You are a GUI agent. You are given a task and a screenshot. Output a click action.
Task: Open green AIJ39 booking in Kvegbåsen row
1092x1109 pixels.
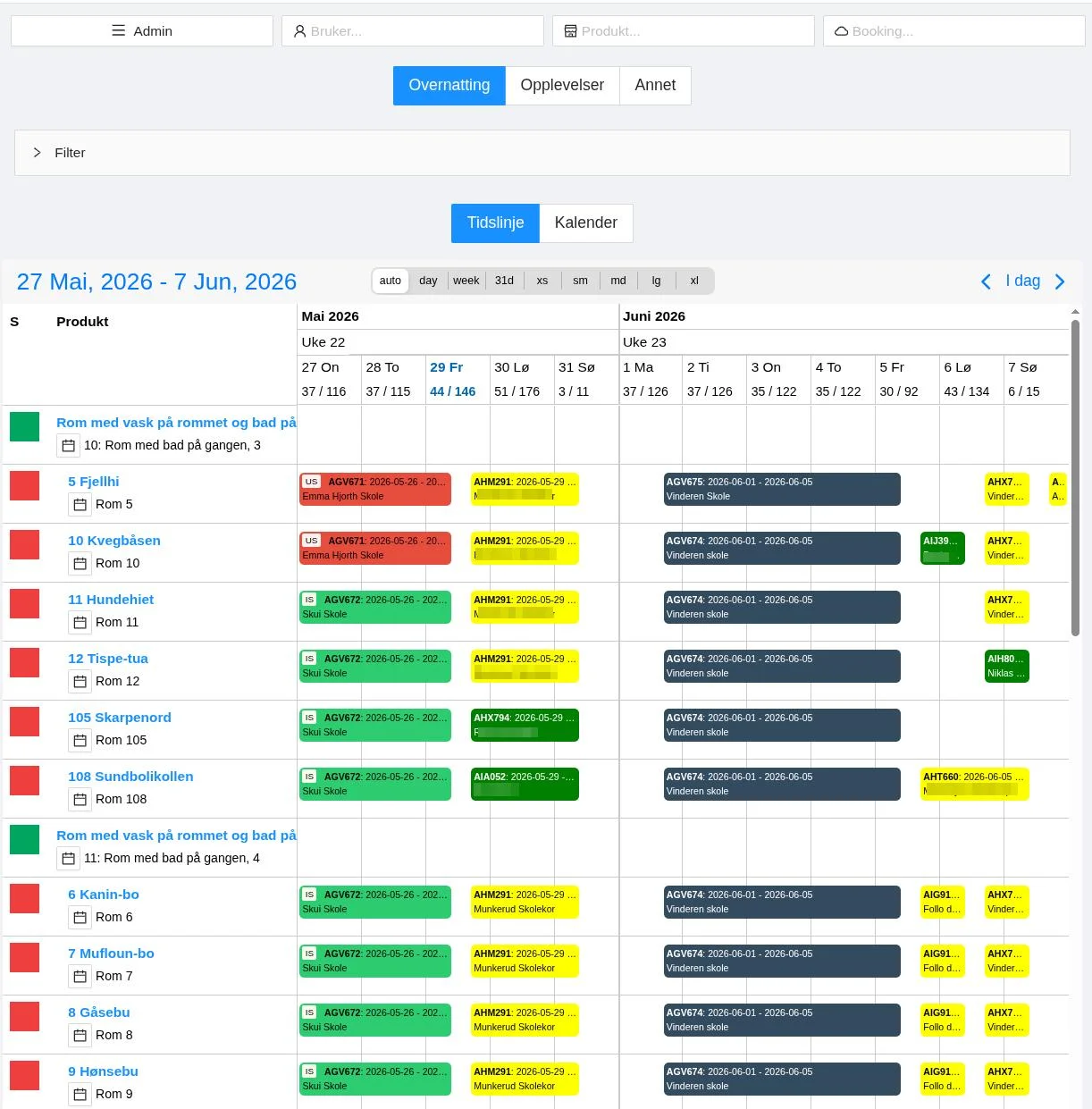(x=943, y=548)
